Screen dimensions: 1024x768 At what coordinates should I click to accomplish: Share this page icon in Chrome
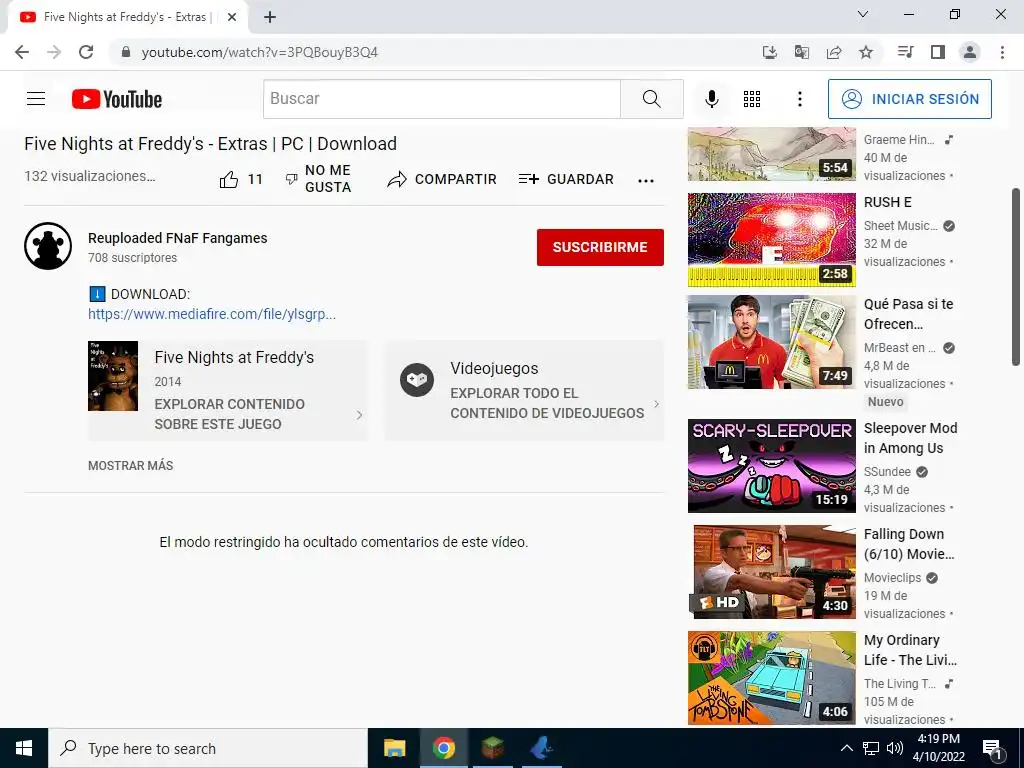(x=834, y=52)
